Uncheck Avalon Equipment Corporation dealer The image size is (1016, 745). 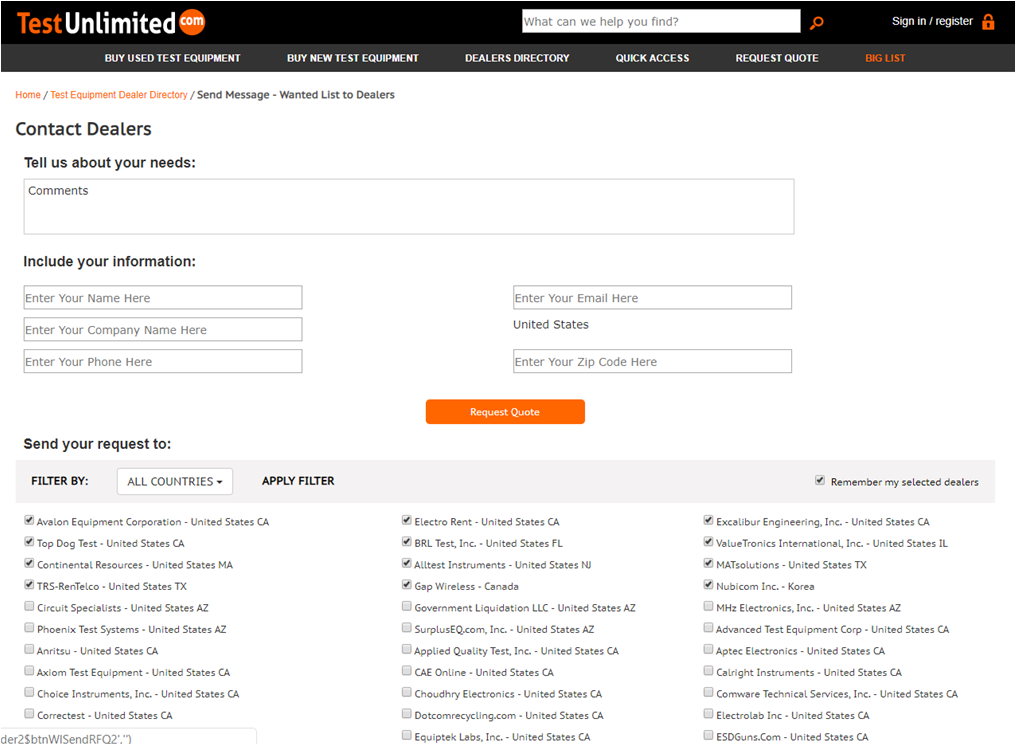[29, 521]
